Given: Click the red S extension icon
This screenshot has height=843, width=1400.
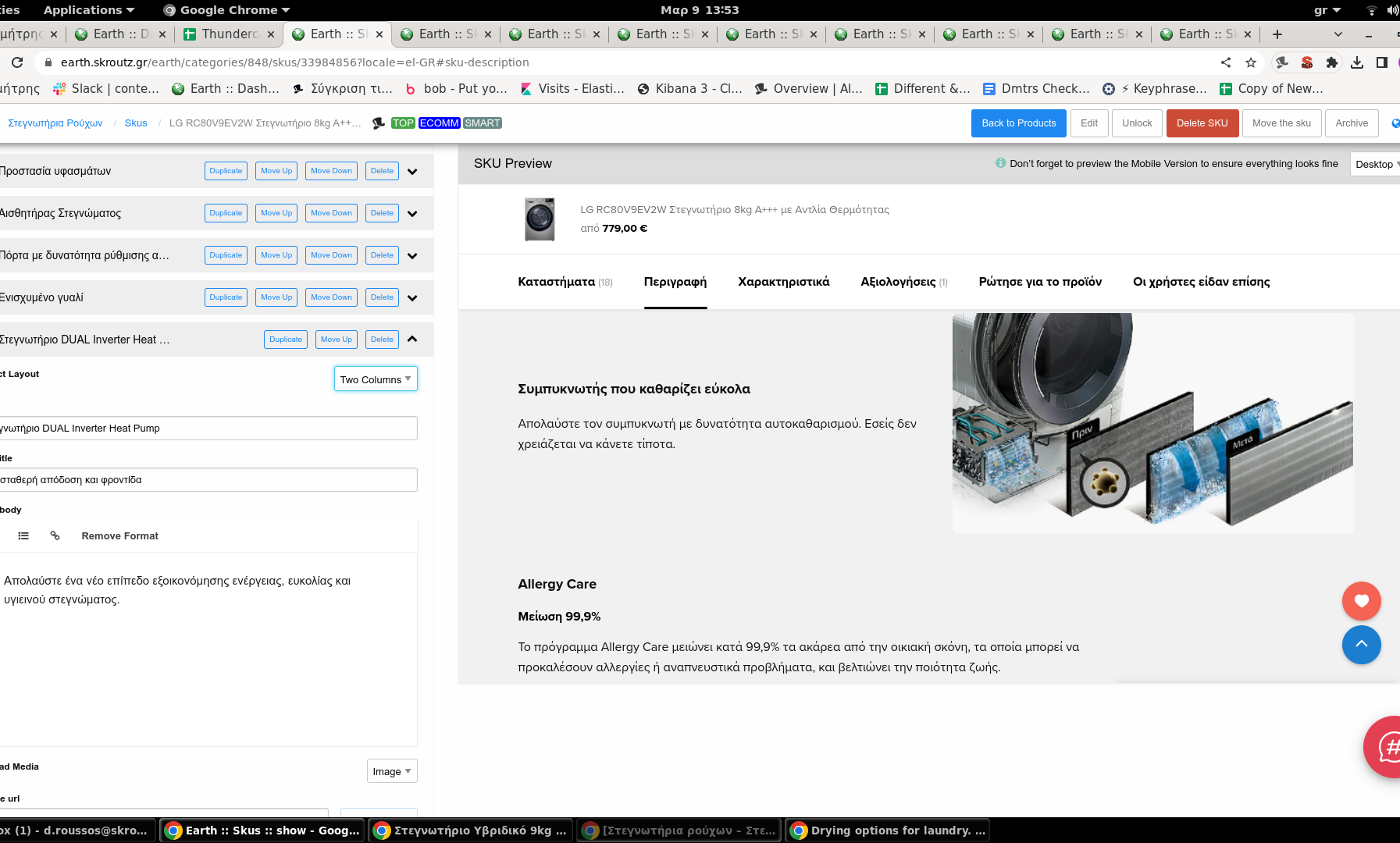Looking at the screenshot, I should [1307, 62].
